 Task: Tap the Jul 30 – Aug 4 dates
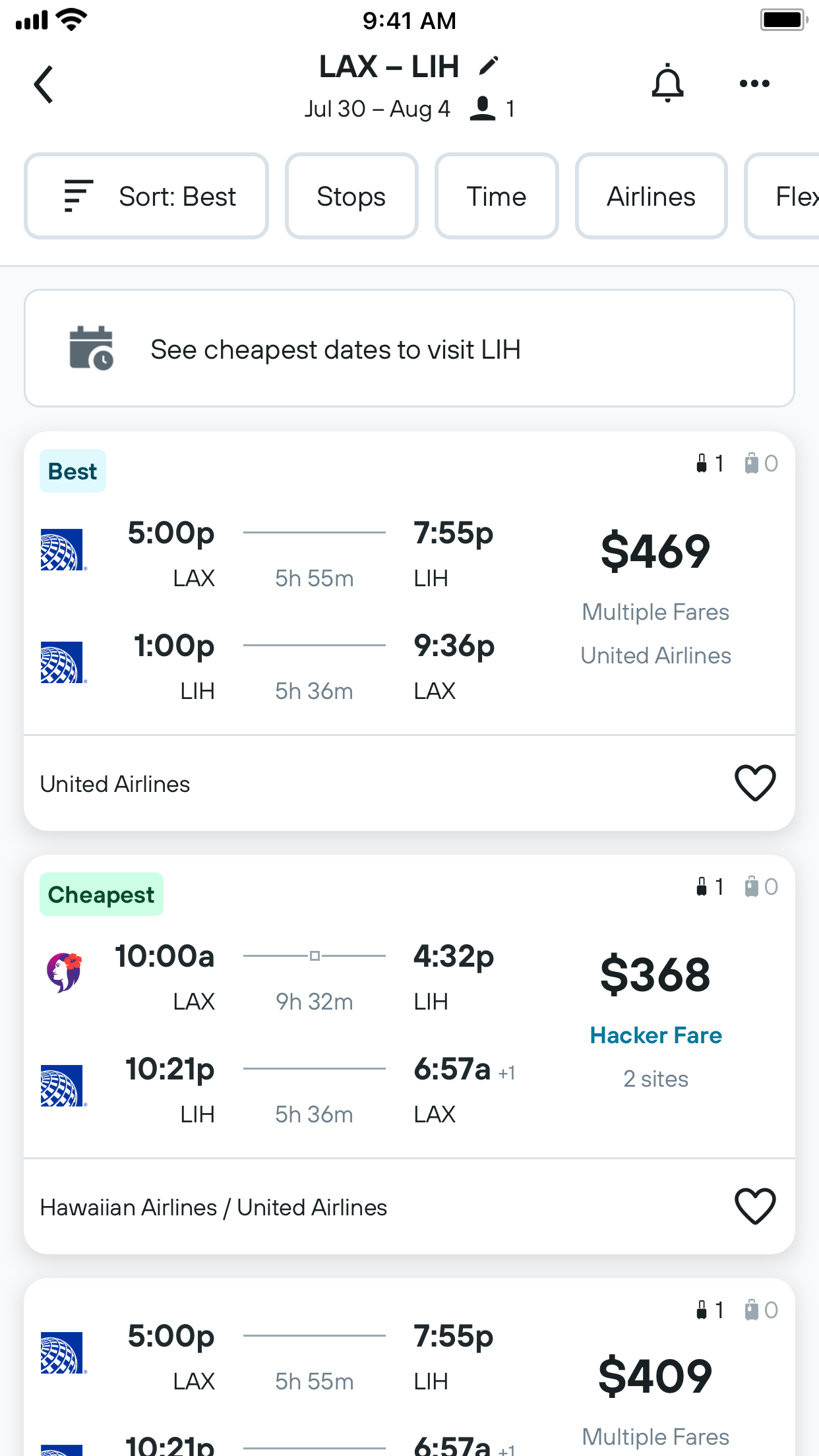(377, 109)
